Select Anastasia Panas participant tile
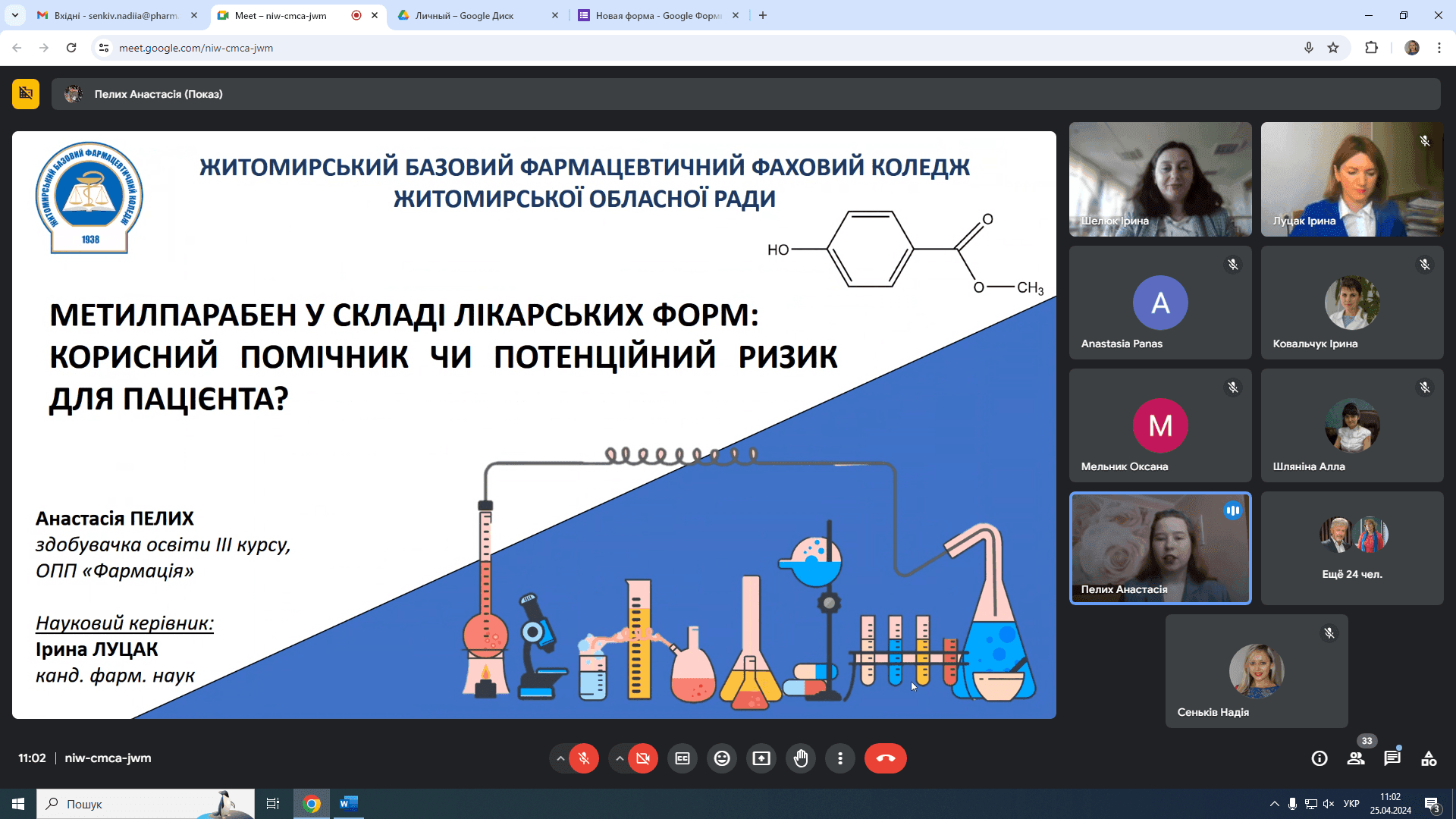Screen dimensions: 1456x819 pos(1160,303)
